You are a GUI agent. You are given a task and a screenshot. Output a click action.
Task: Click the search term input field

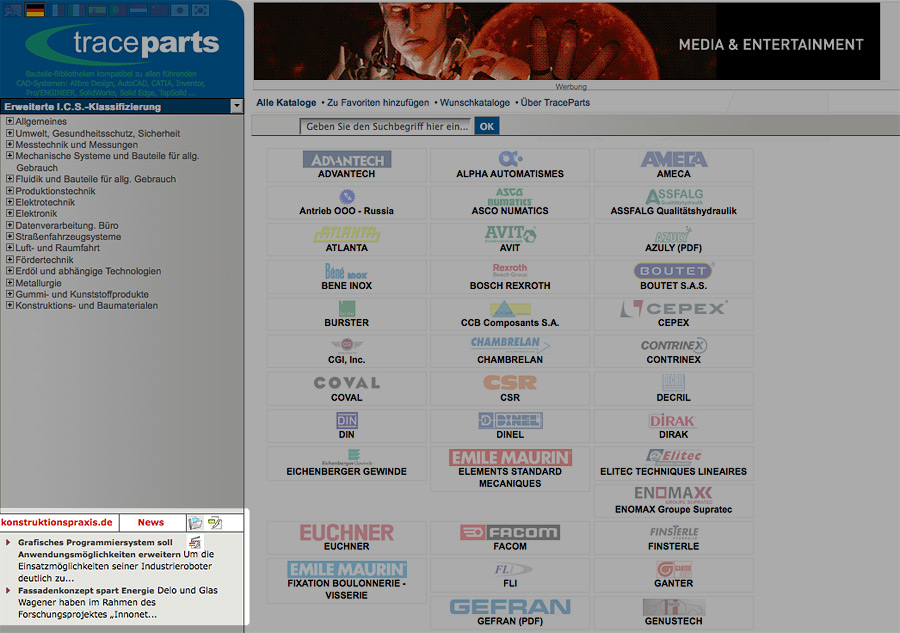point(386,127)
